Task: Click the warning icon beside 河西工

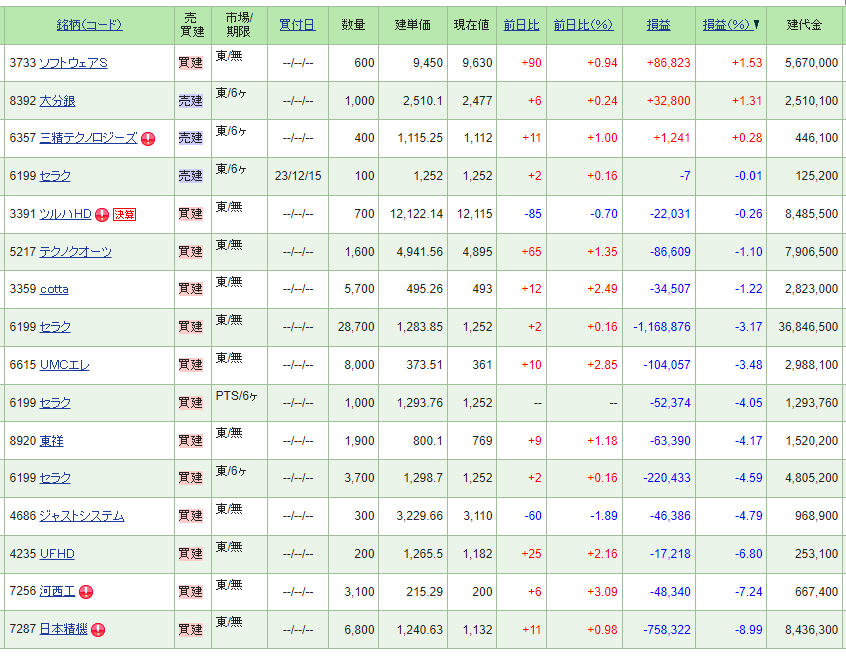Action: coord(86,592)
